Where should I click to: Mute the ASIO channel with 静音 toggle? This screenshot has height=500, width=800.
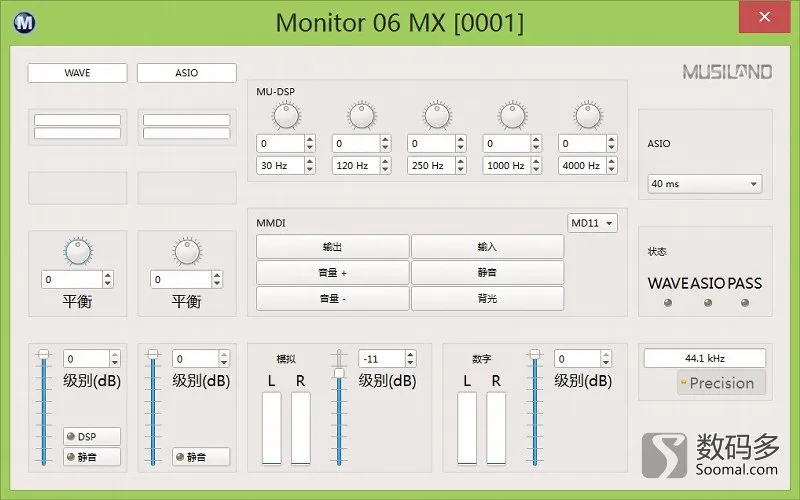(201, 457)
